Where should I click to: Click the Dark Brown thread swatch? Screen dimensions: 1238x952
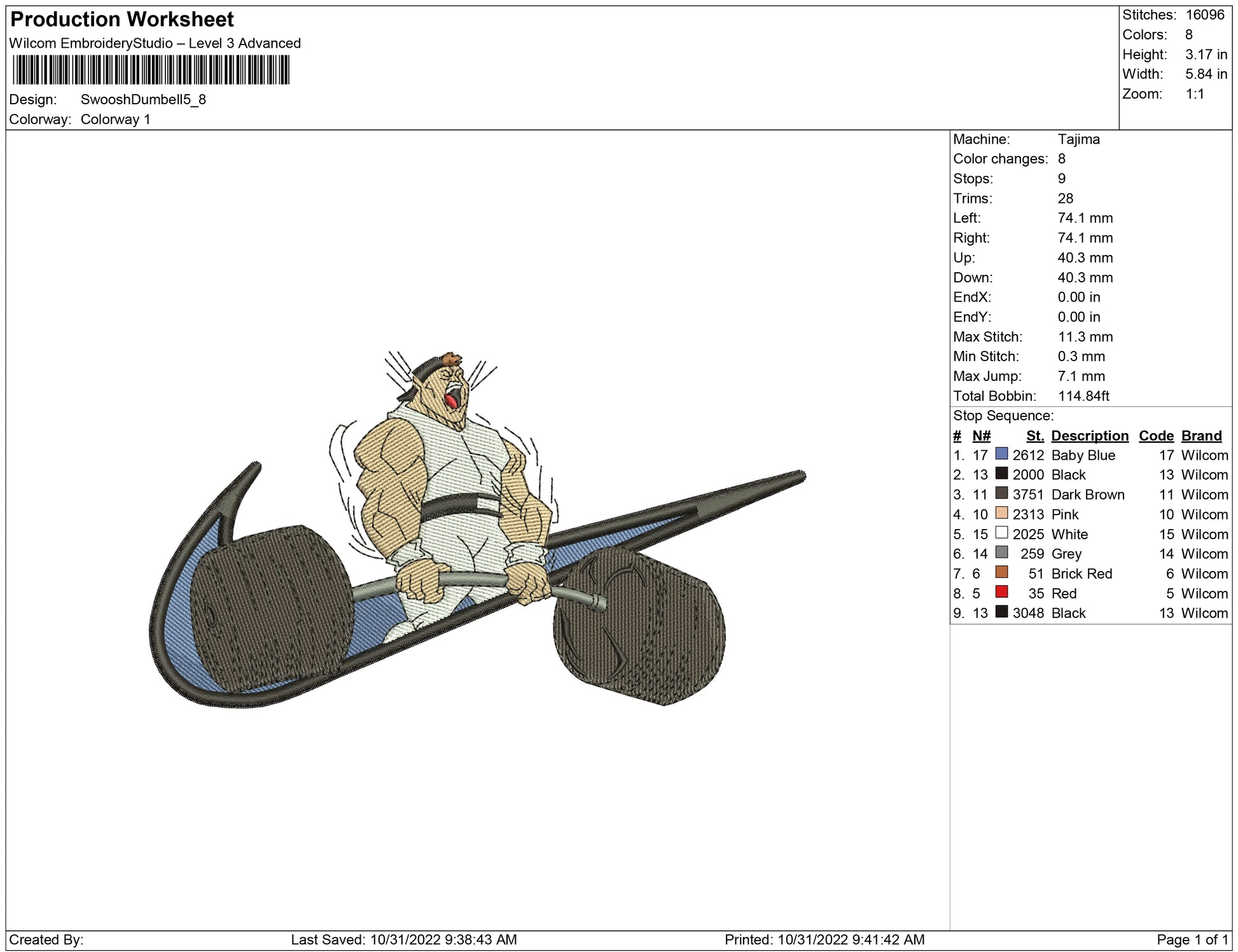tap(1001, 493)
